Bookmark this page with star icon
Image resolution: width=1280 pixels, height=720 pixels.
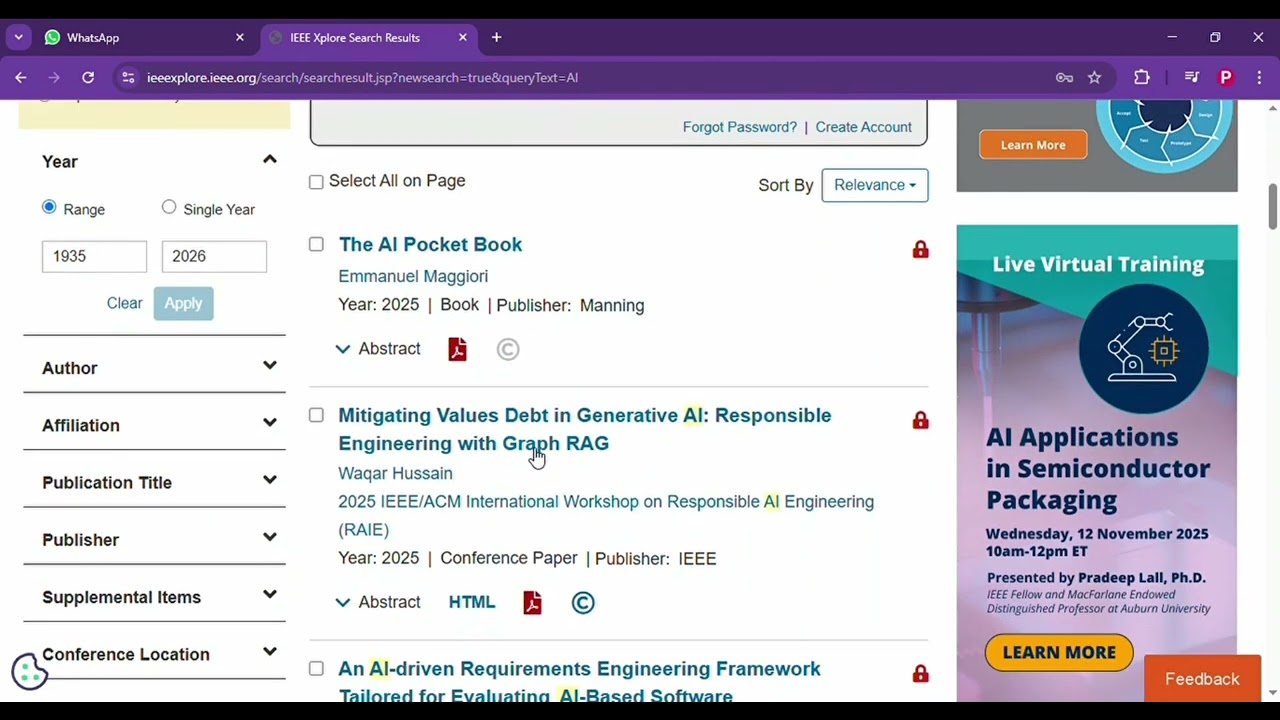[x=1094, y=77]
